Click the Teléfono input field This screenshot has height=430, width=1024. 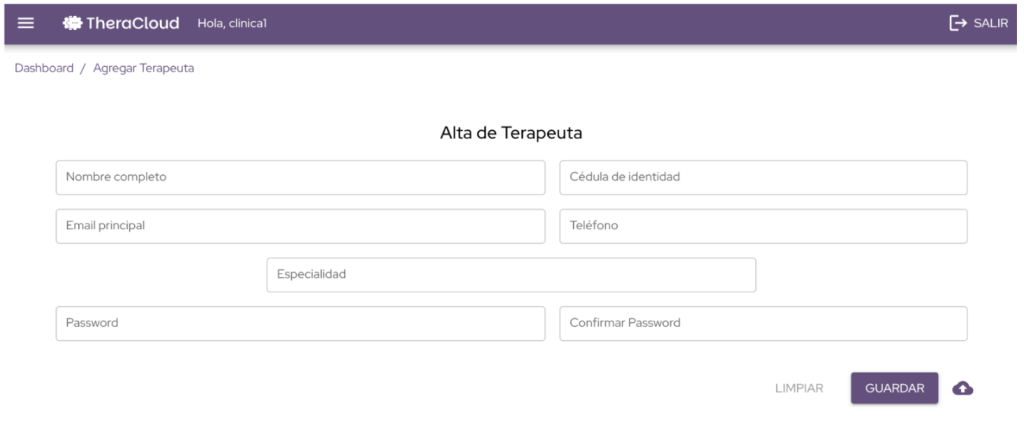763,226
